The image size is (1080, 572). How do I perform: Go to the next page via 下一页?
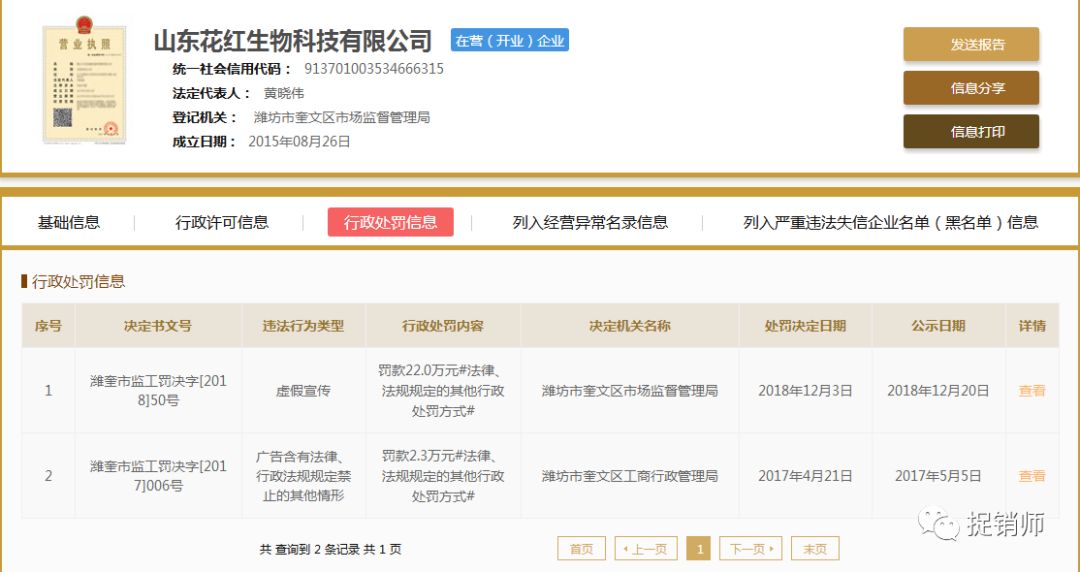coord(751,549)
